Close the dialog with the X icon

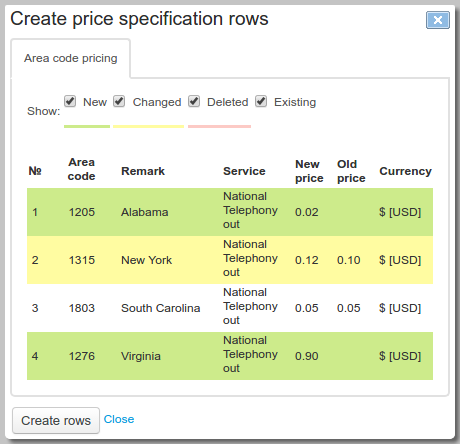click(x=438, y=20)
